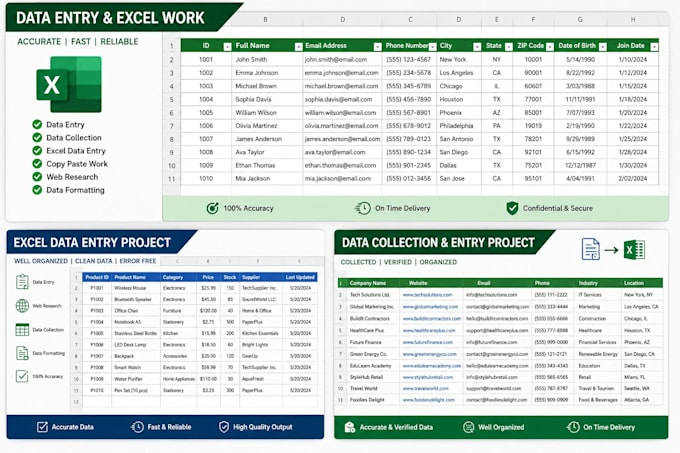Click the table Data Collection icon

pos(22,329)
